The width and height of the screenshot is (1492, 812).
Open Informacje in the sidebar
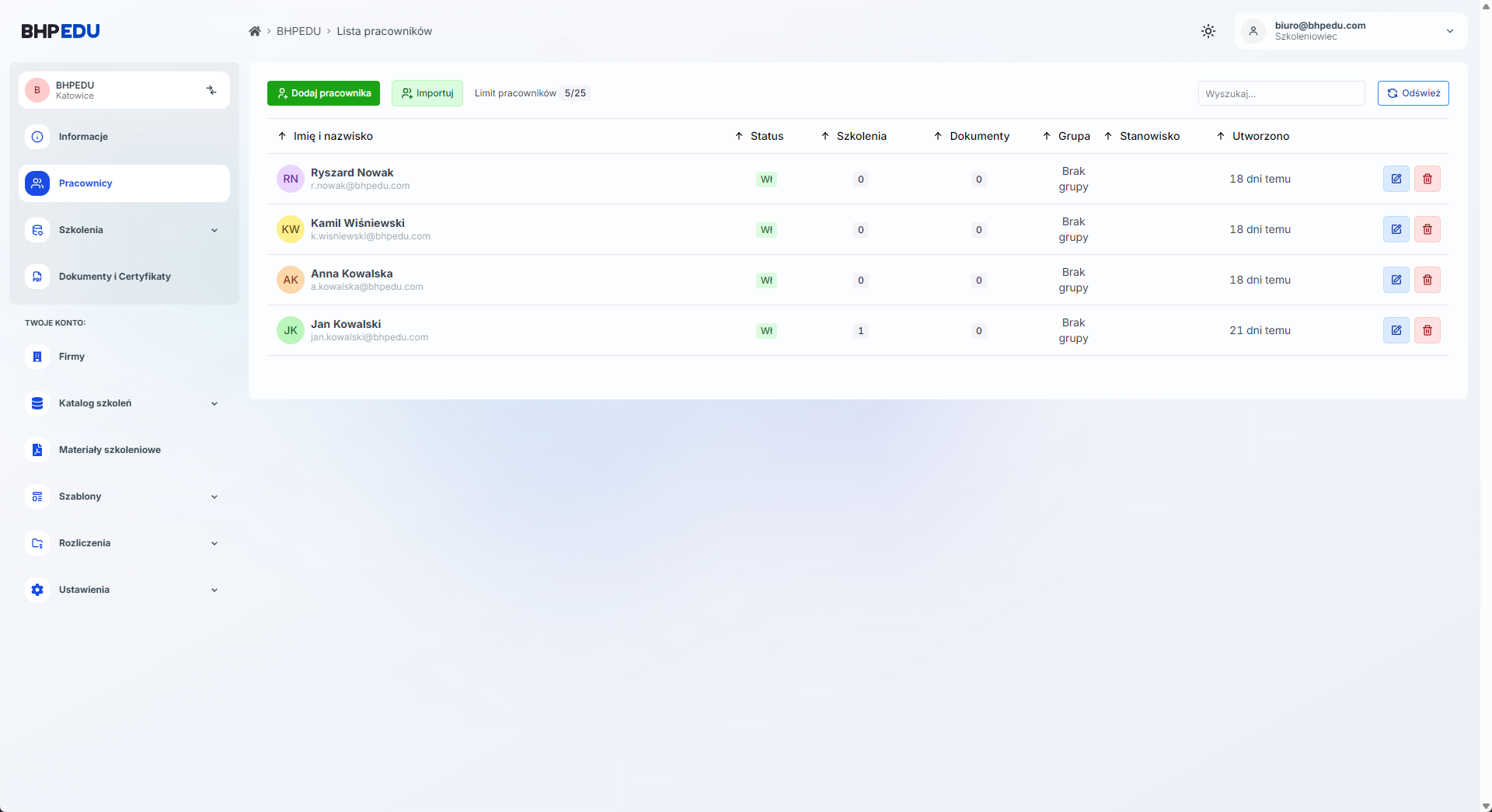tap(83, 137)
